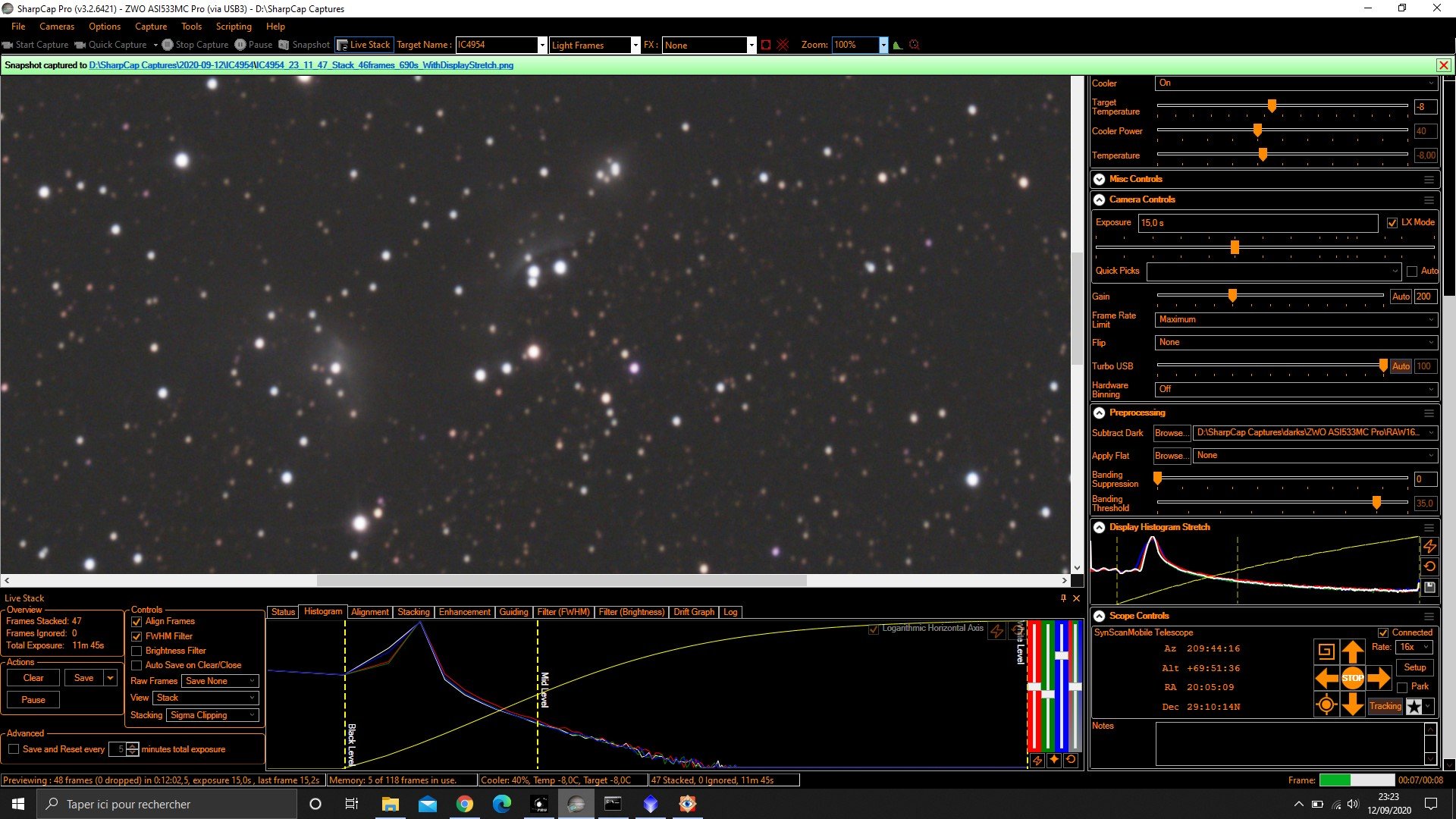Screen dimensions: 1456x819
Task: Open Google Chrome from the taskbar
Action: pyautogui.click(x=465, y=804)
